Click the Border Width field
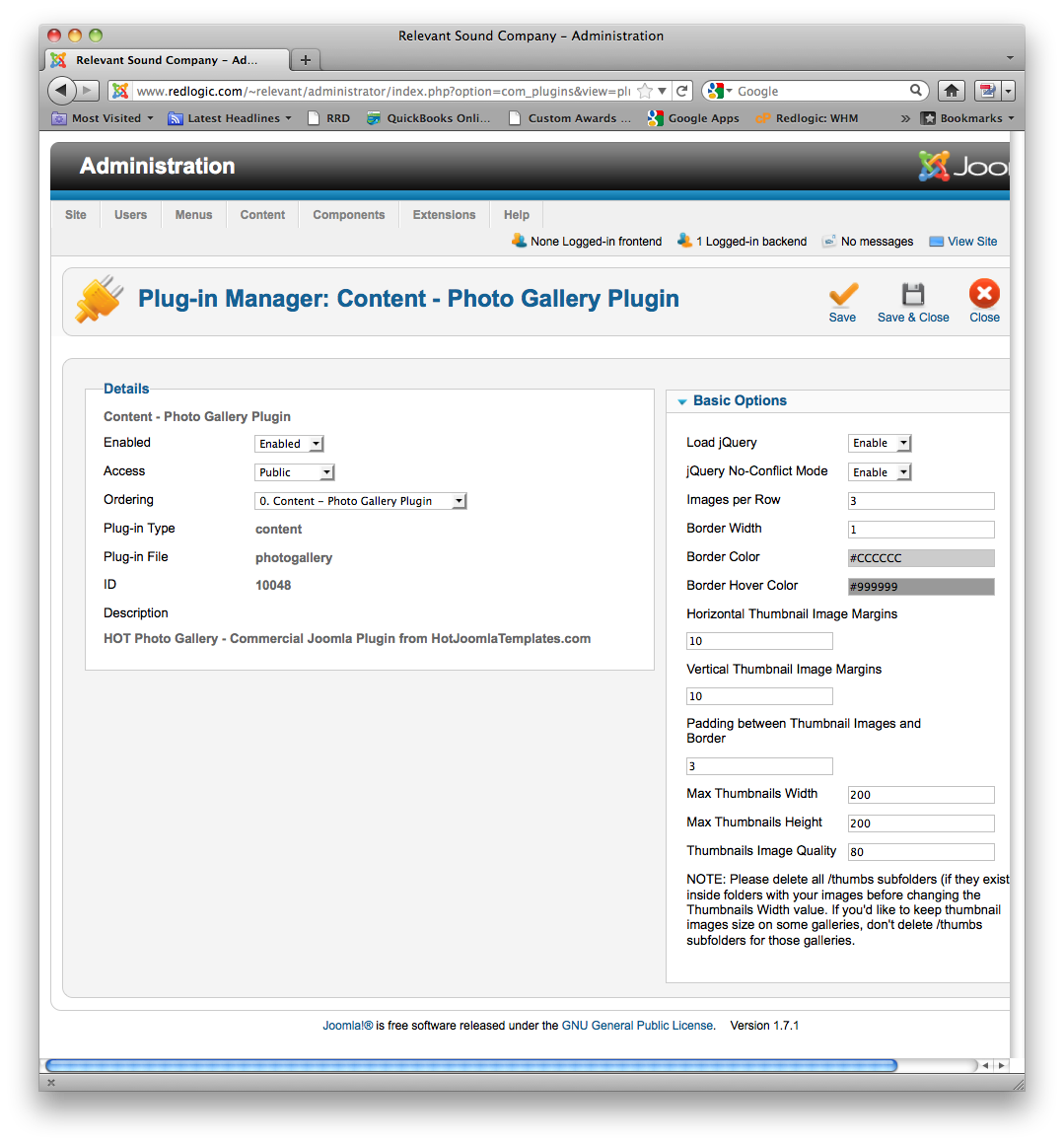Viewport: 1064px width, 1145px height. [921, 530]
